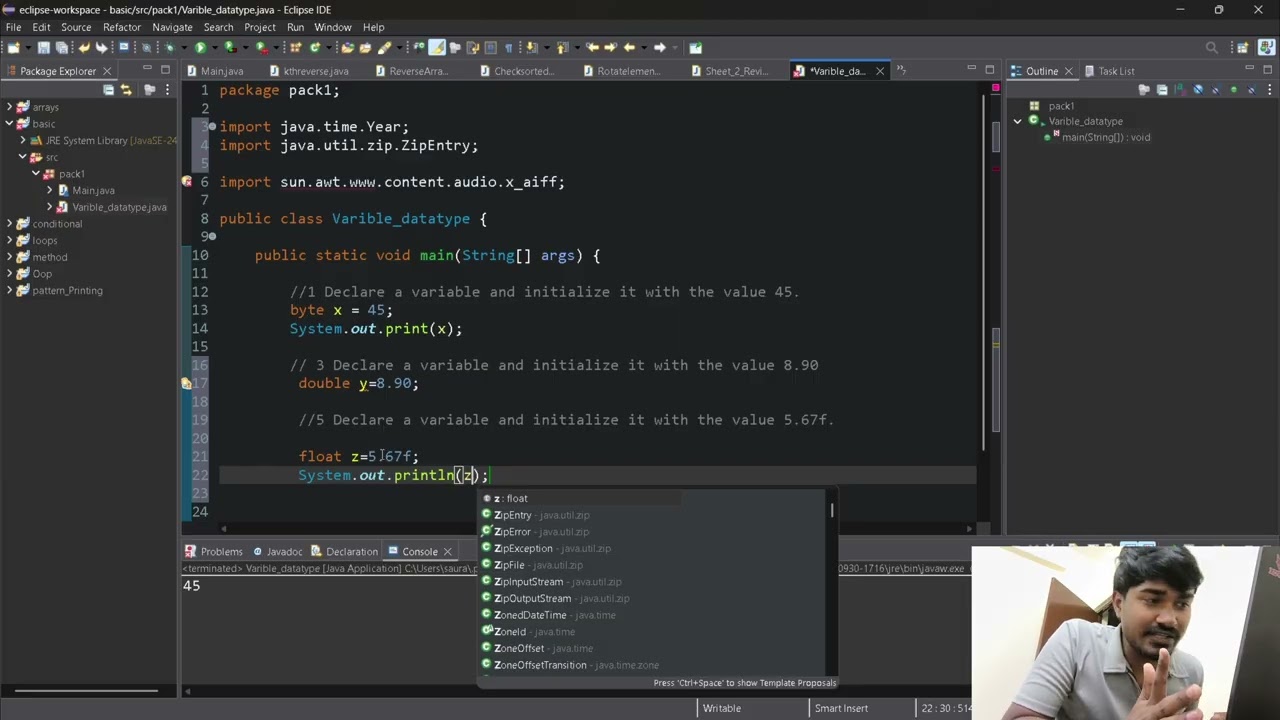Close the Varible_datatype editor tab
1280x720 pixels.
click(x=880, y=71)
